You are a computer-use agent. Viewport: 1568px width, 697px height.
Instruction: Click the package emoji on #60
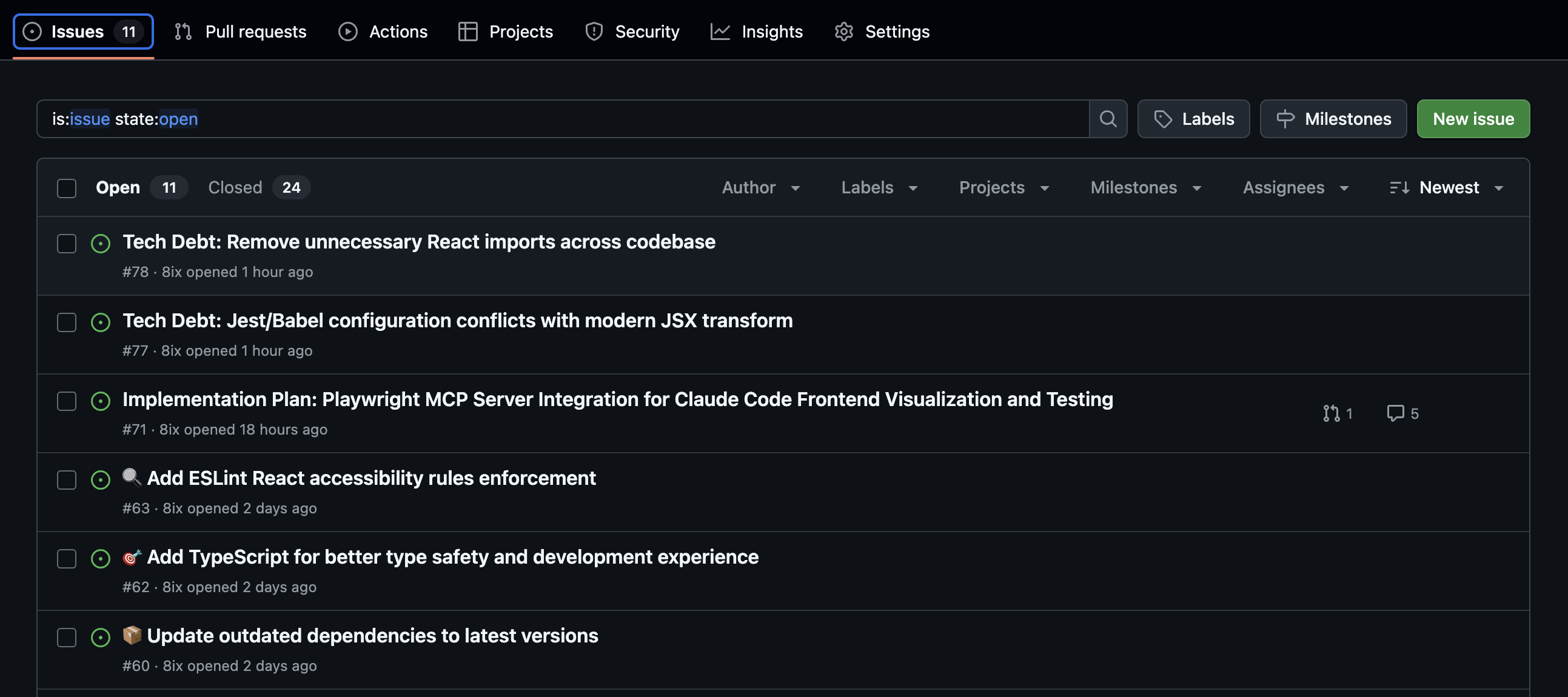point(132,635)
